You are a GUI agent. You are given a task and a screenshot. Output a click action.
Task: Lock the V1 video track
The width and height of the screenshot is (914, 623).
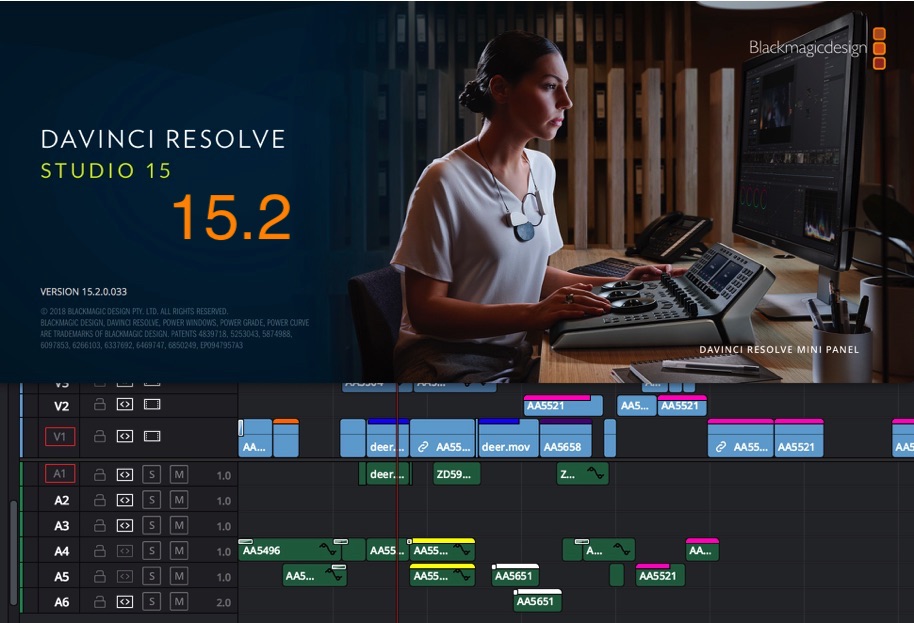point(100,436)
